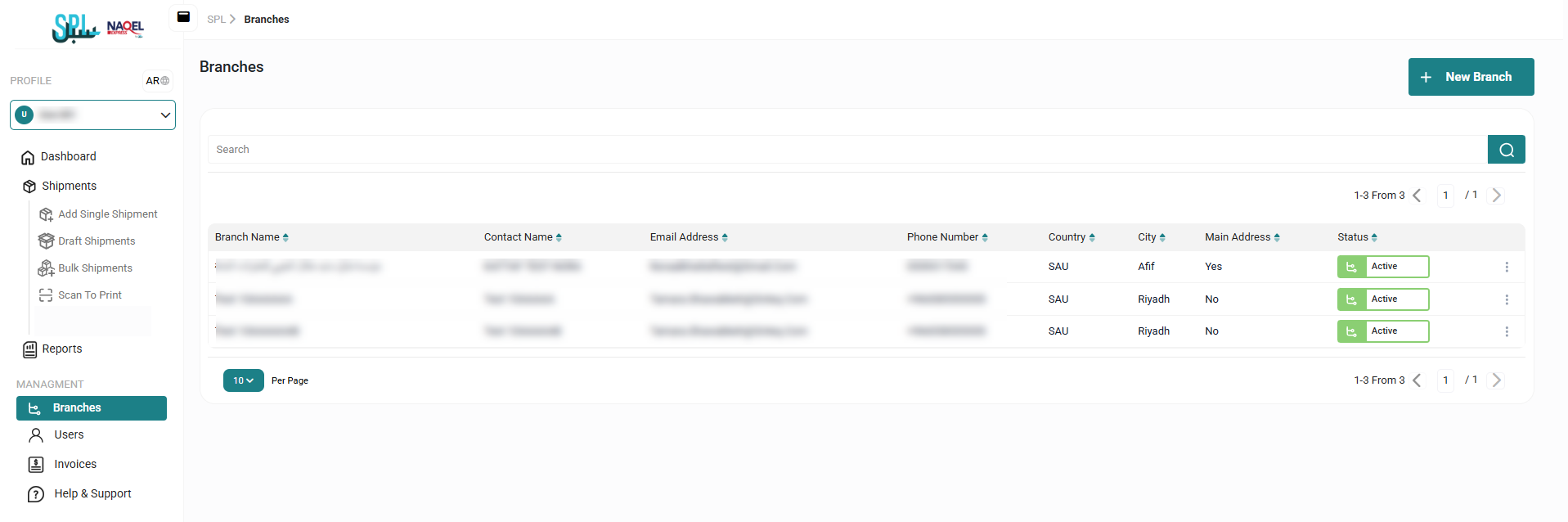Click the search magnifier button
The image size is (1568, 522).
[1506, 150]
